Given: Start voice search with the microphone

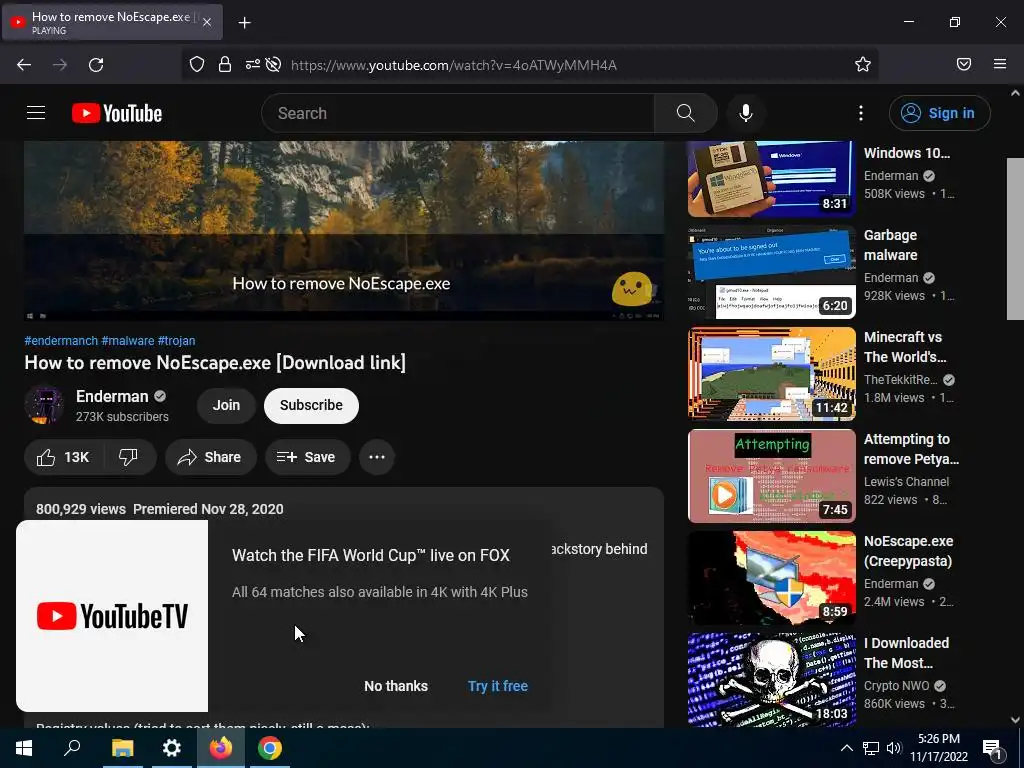Looking at the screenshot, I should (x=745, y=113).
